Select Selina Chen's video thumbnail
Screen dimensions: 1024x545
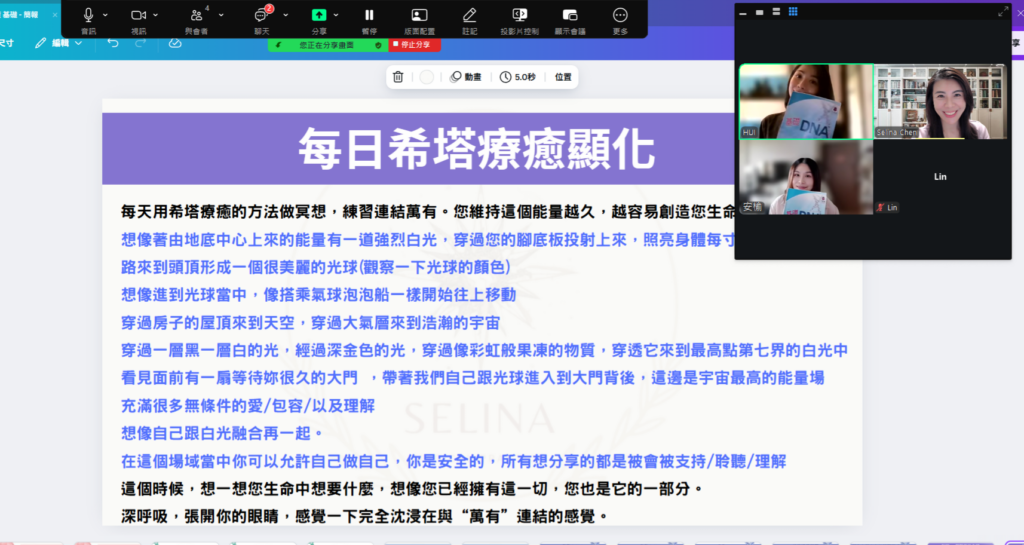[941, 101]
